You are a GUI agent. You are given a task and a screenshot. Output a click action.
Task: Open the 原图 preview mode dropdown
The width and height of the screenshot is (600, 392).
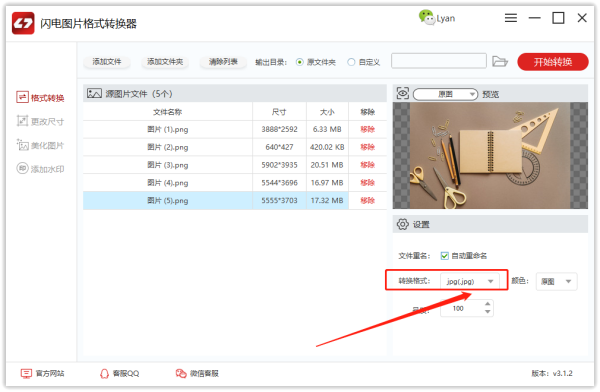[445, 94]
